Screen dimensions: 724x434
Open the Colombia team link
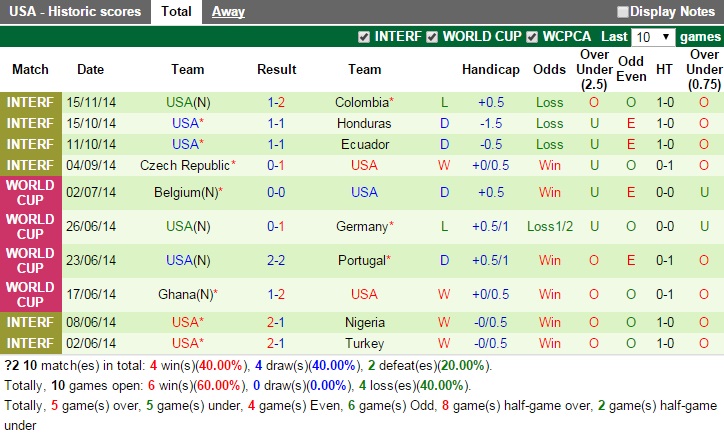(x=361, y=102)
